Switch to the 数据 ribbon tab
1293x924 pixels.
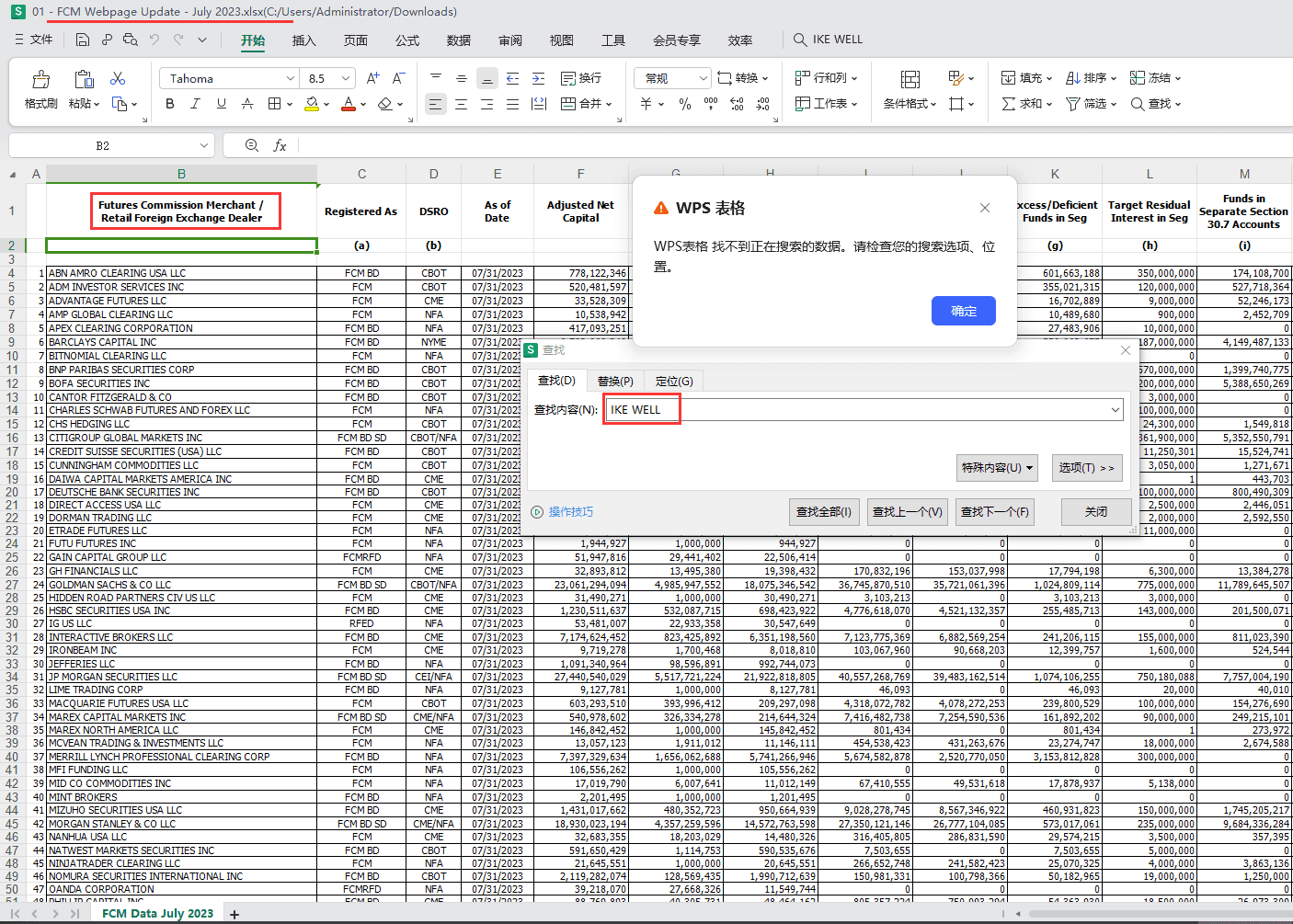coord(458,40)
